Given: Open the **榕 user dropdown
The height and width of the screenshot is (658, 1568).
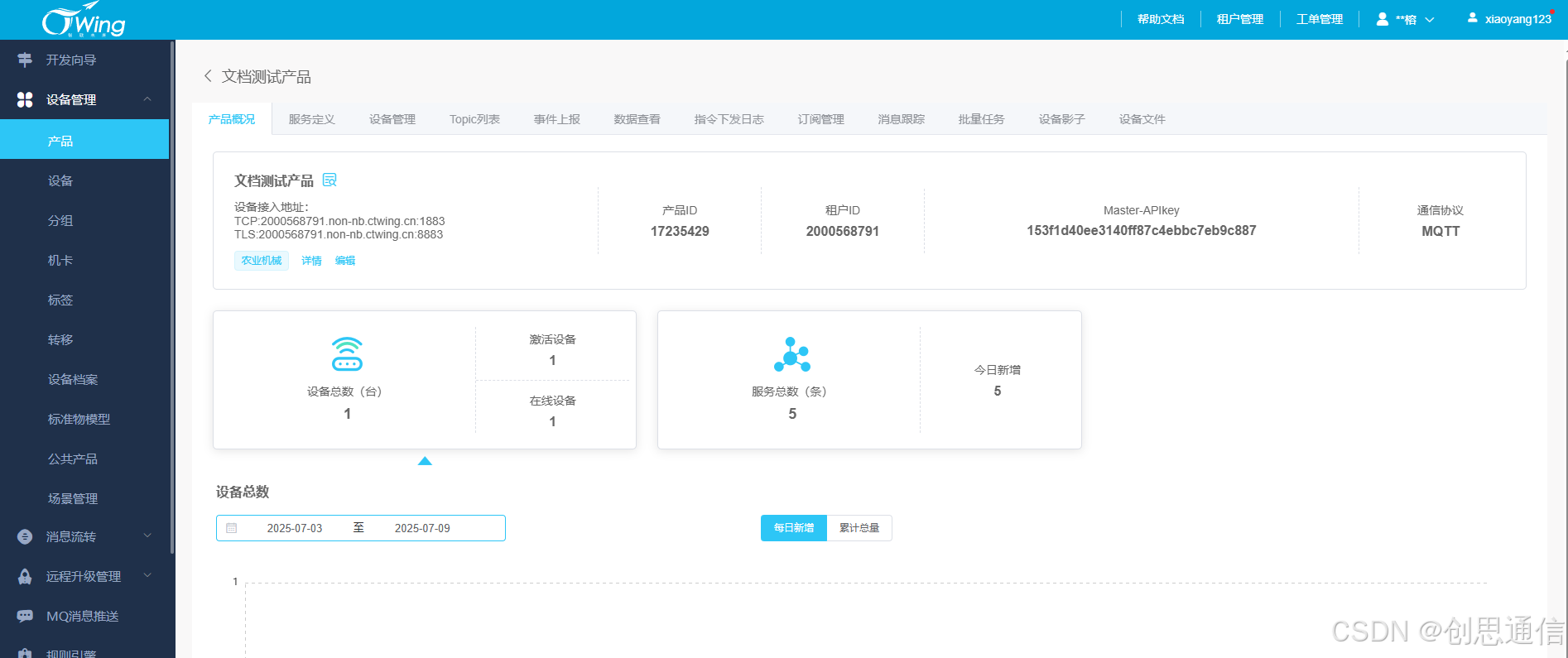Looking at the screenshot, I should (x=1429, y=20).
